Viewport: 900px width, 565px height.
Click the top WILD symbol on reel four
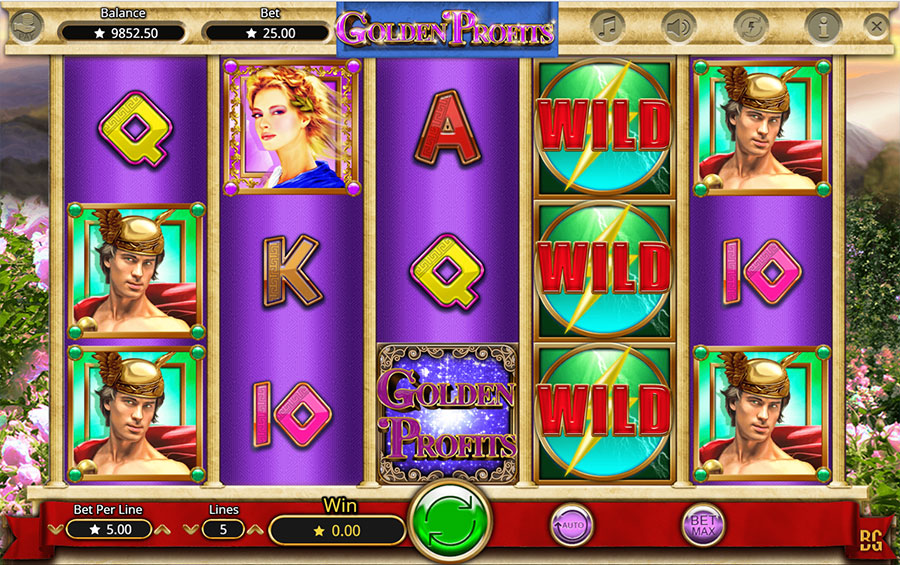(604, 127)
